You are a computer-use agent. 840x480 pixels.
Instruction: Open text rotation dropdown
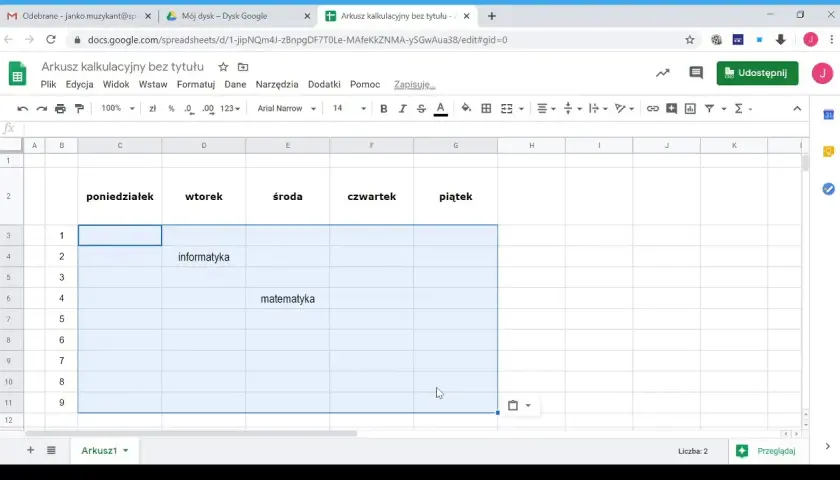click(x=624, y=109)
